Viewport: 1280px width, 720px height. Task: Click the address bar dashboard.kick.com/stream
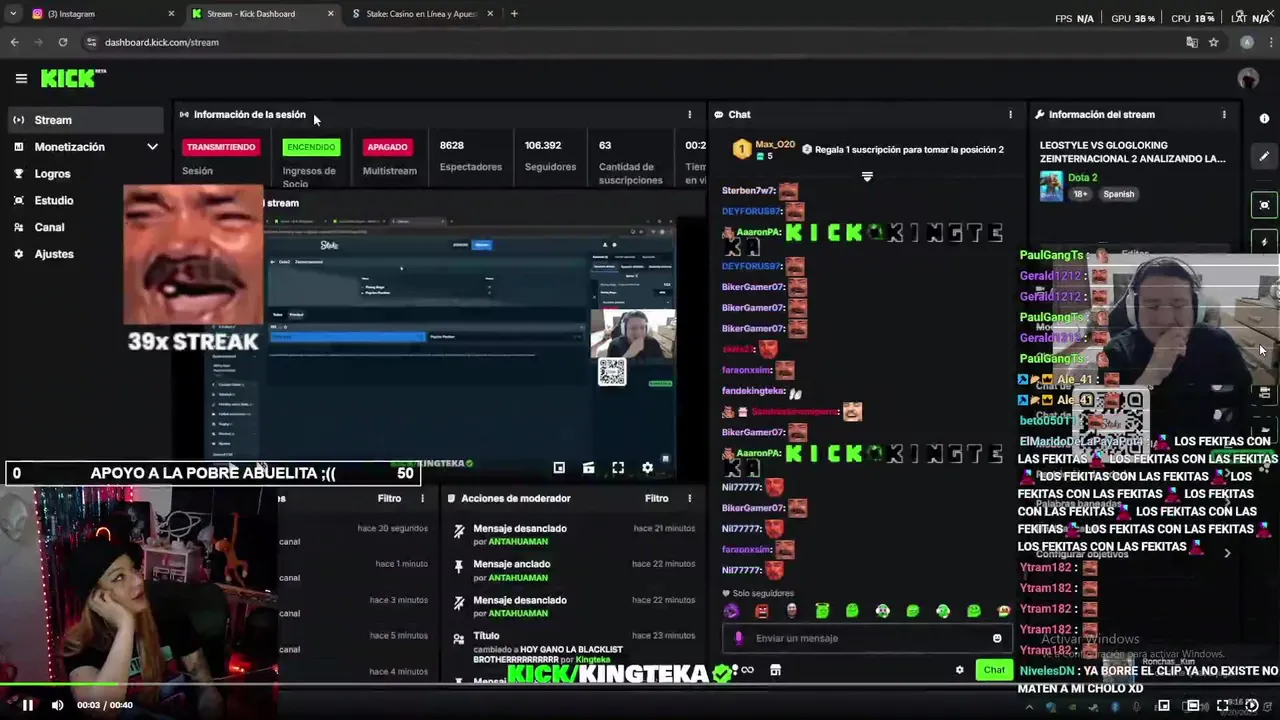(x=161, y=42)
